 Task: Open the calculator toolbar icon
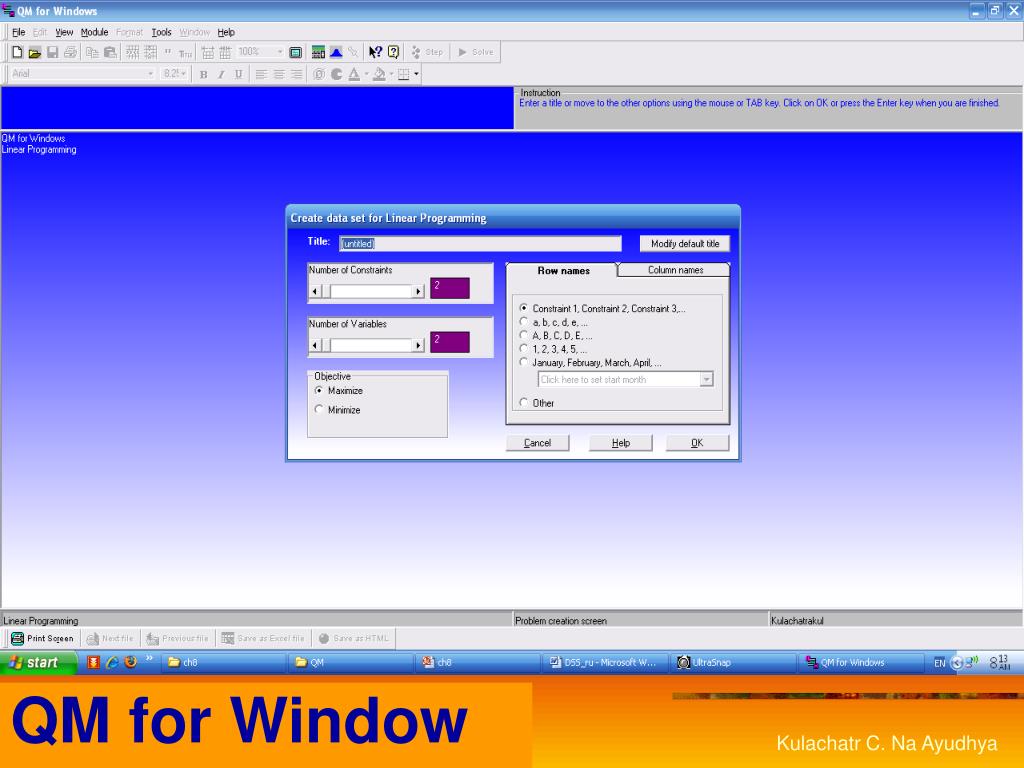(318, 52)
